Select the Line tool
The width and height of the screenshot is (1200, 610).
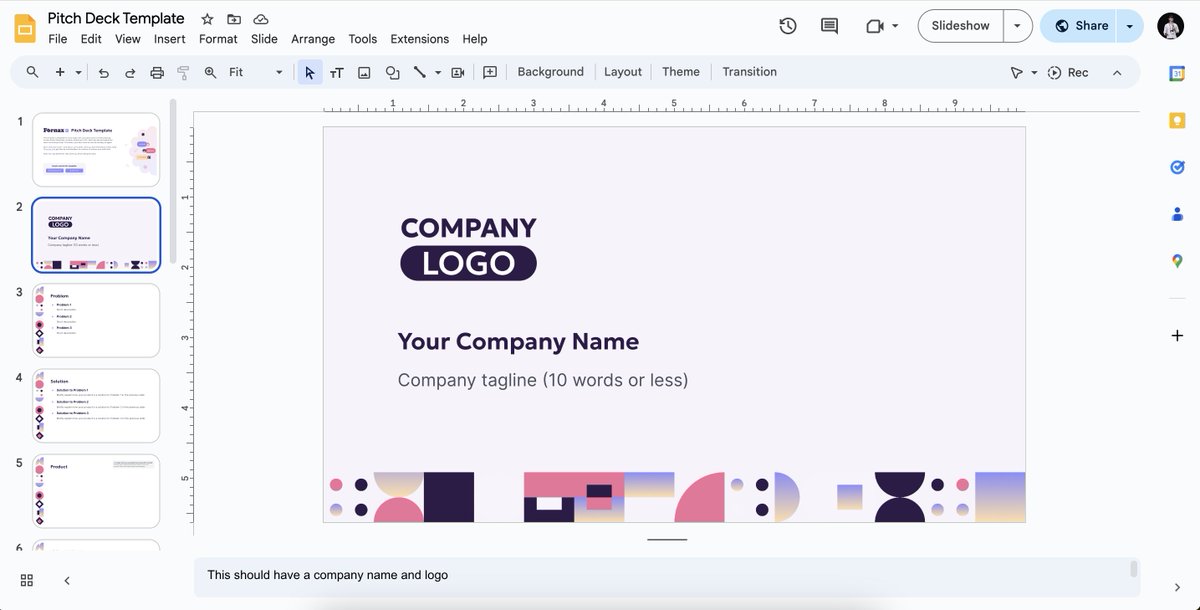pos(418,71)
